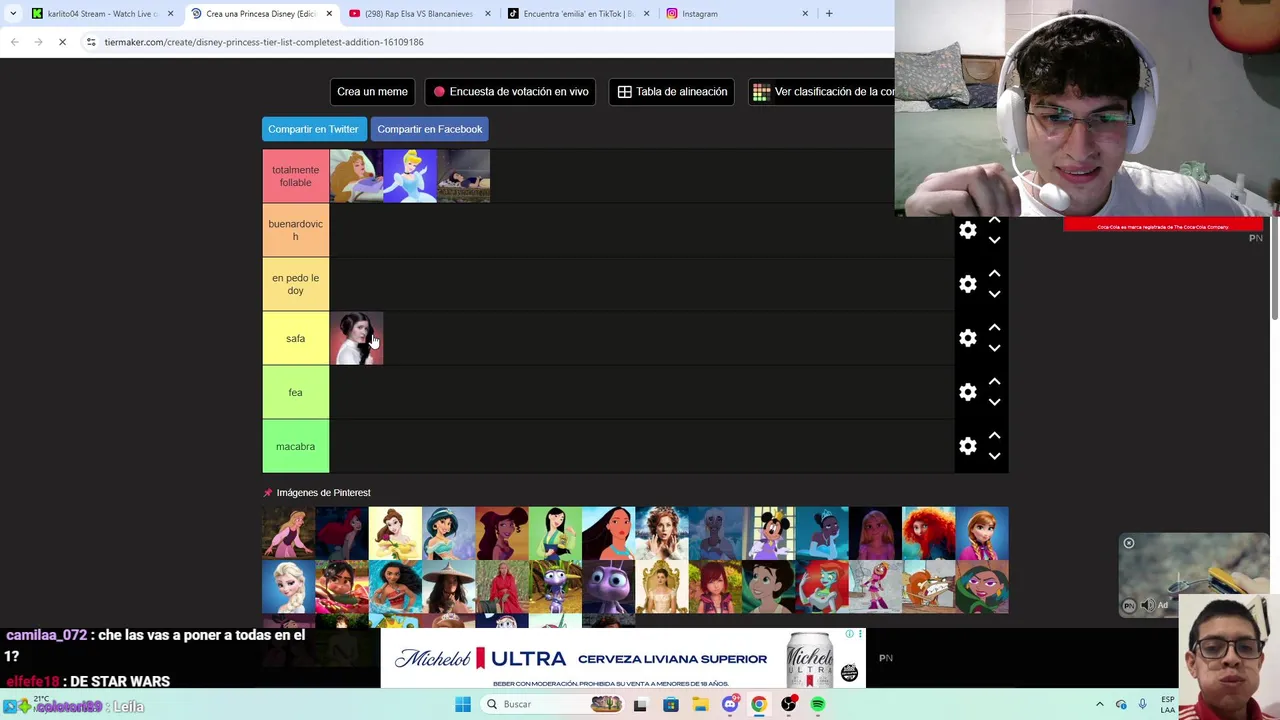The width and height of the screenshot is (1280, 720).
Task: Open settings gear for the fea tier
Action: [x=967, y=392]
